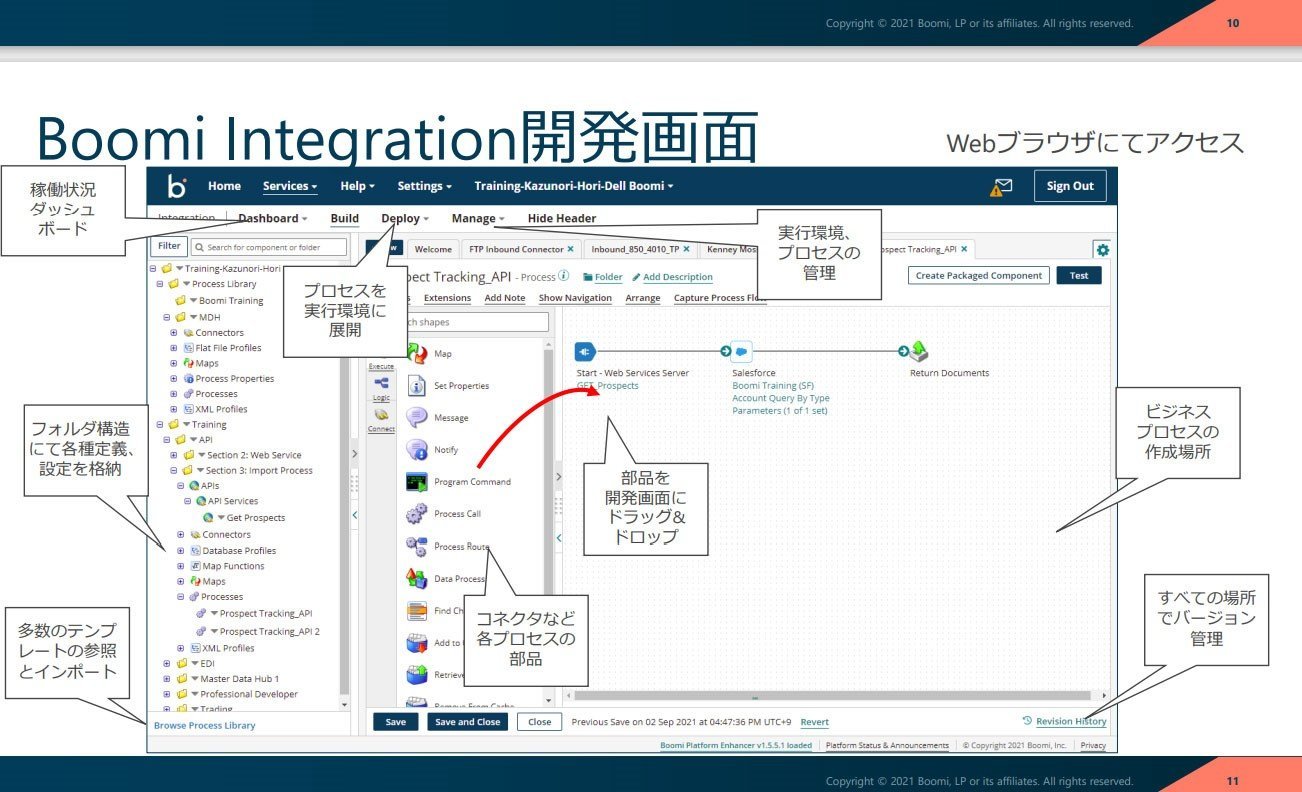Open Browse Process Library link
The width and height of the screenshot is (1302, 792).
(x=204, y=725)
